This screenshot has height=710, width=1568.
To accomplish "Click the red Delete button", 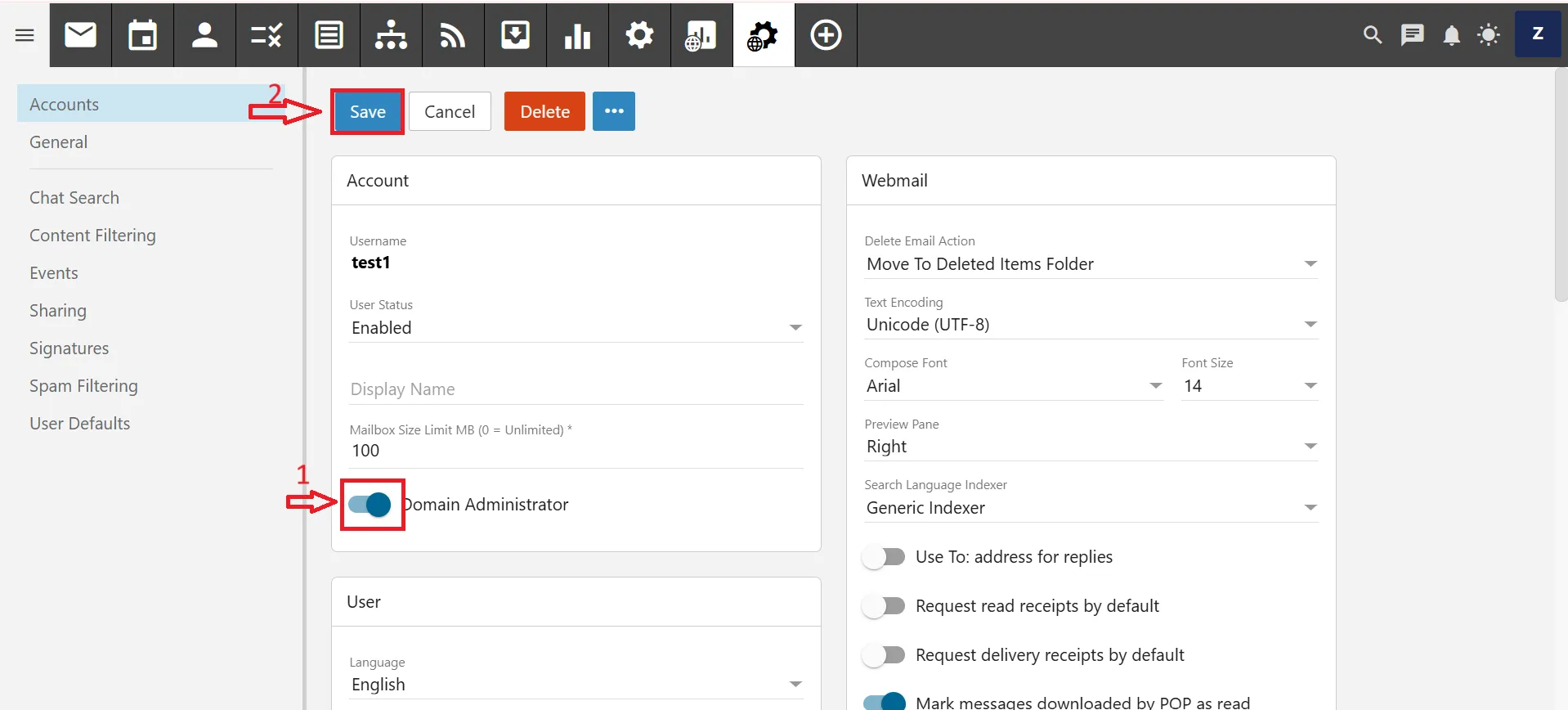I will (544, 112).
